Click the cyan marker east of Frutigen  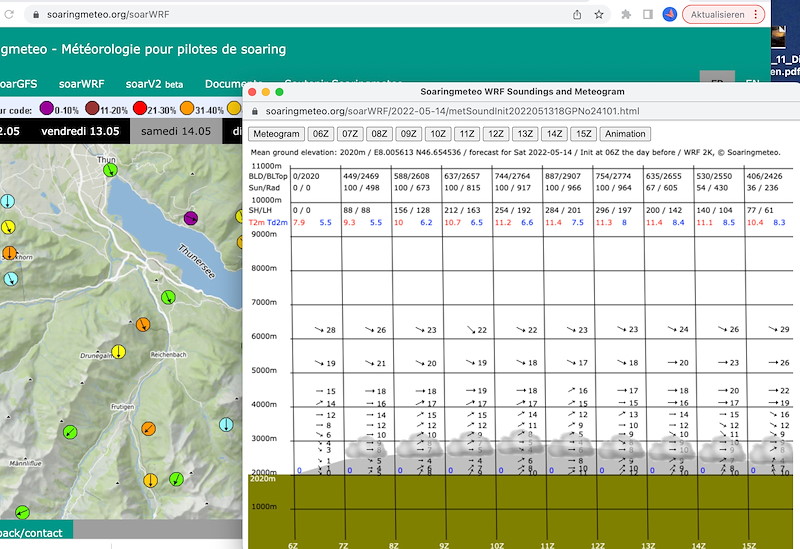point(226,425)
